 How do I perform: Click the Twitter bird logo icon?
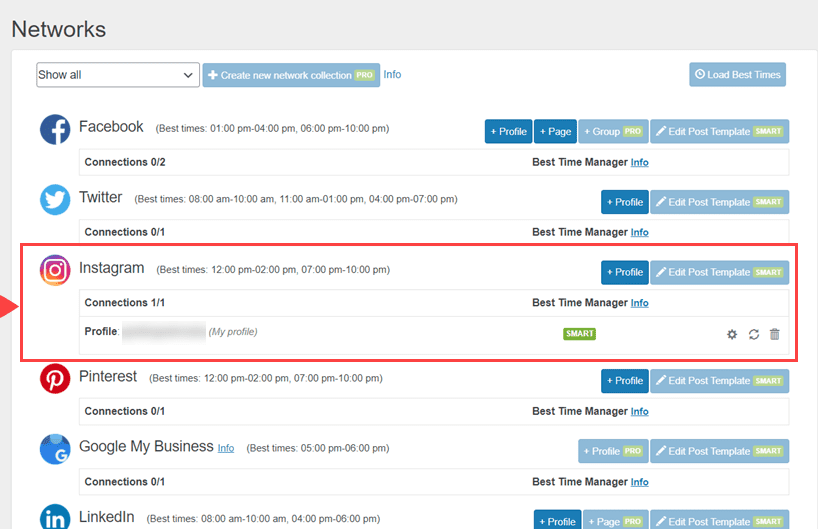(55, 200)
